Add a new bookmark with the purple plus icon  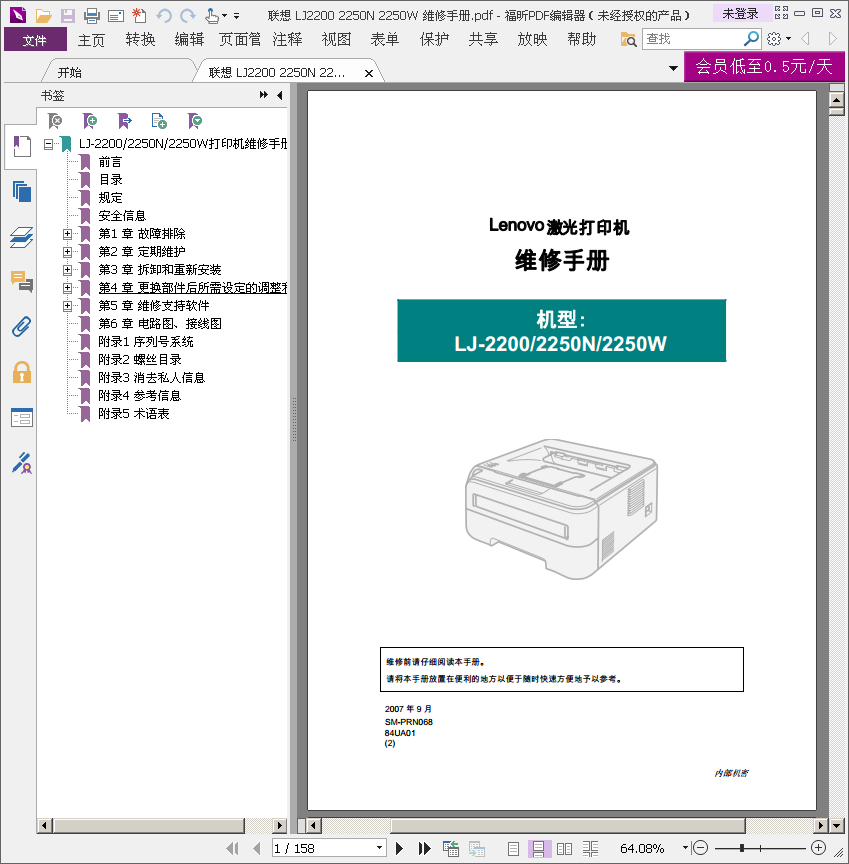pos(90,121)
